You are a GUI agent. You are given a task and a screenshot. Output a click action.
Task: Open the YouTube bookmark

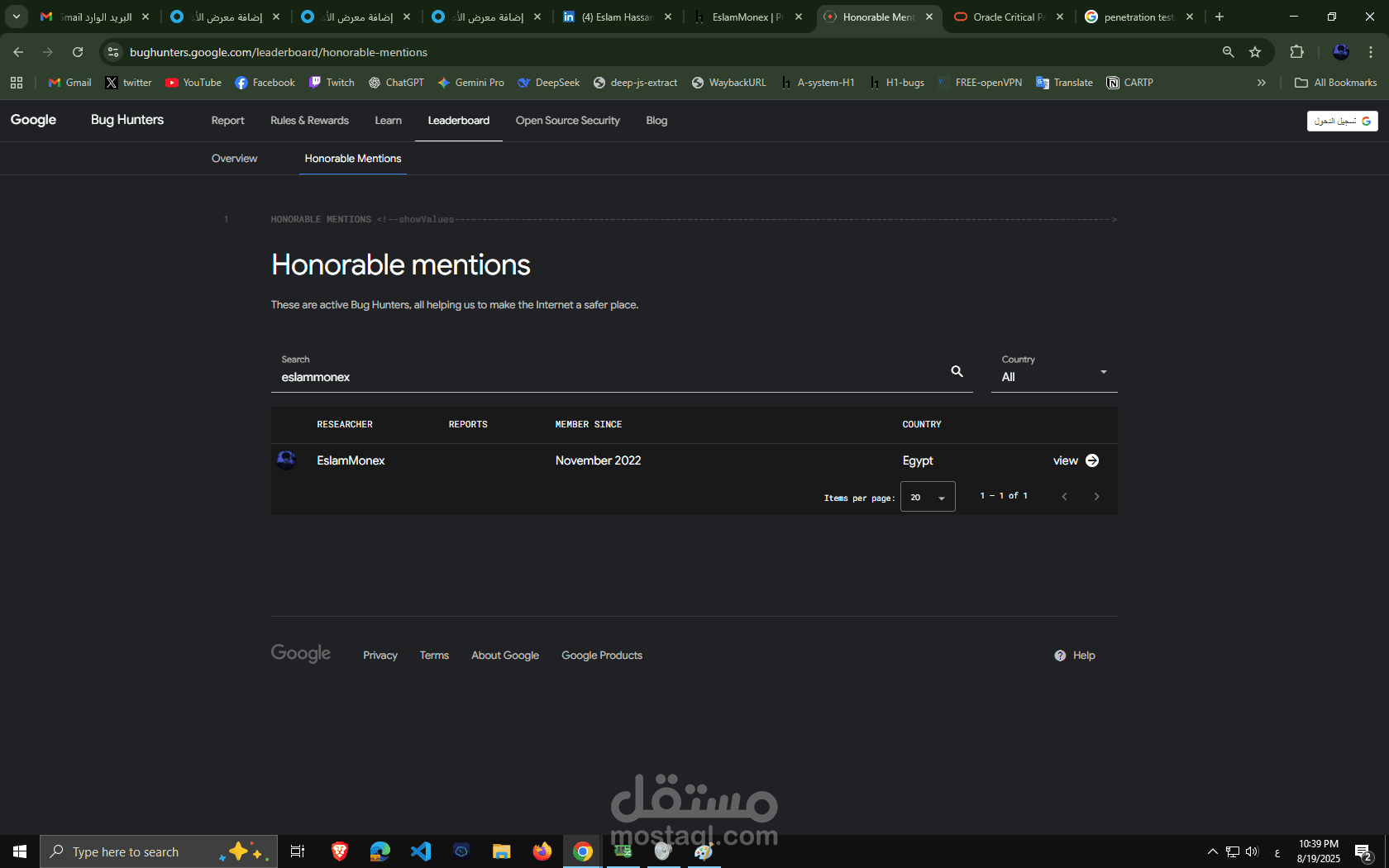pos(193,83)
